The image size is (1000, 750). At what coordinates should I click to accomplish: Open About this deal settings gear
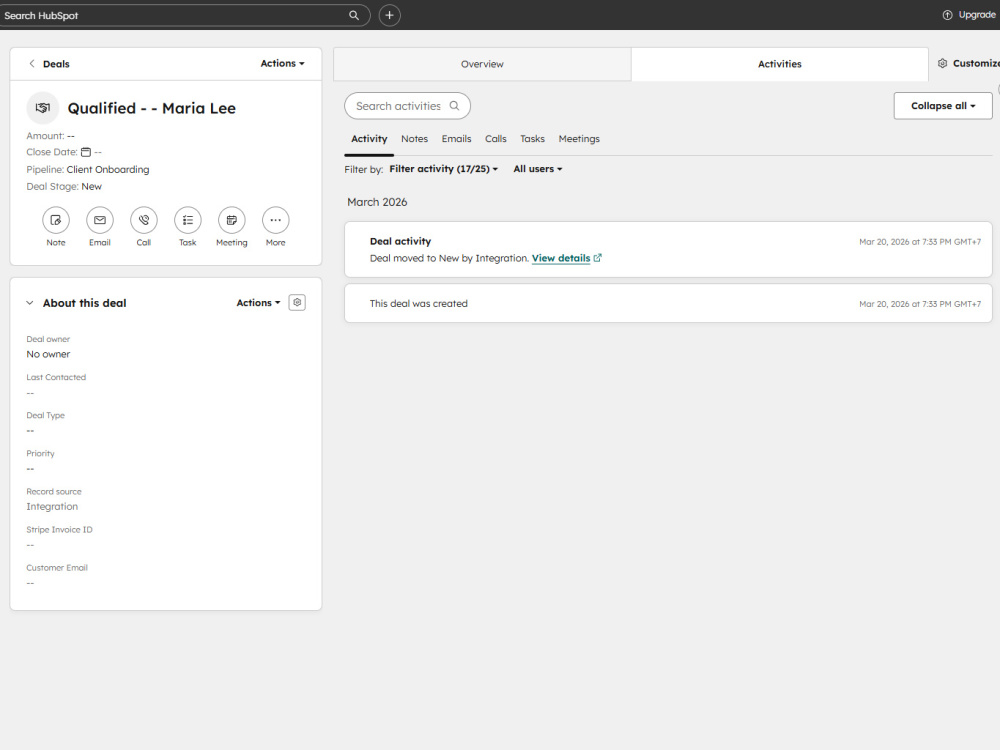tap(297, 302)
